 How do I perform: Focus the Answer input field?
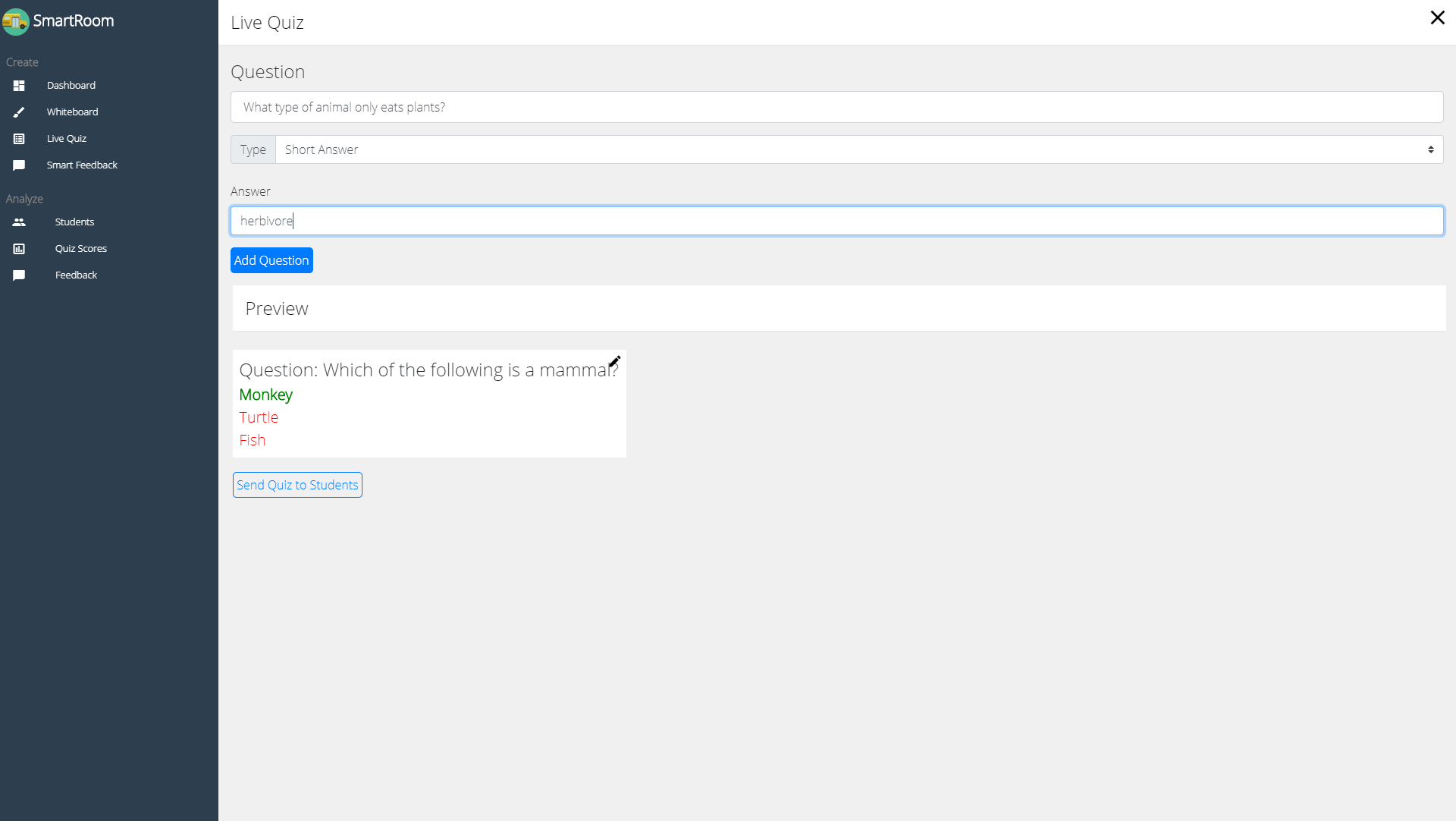(x=836, y=221)
